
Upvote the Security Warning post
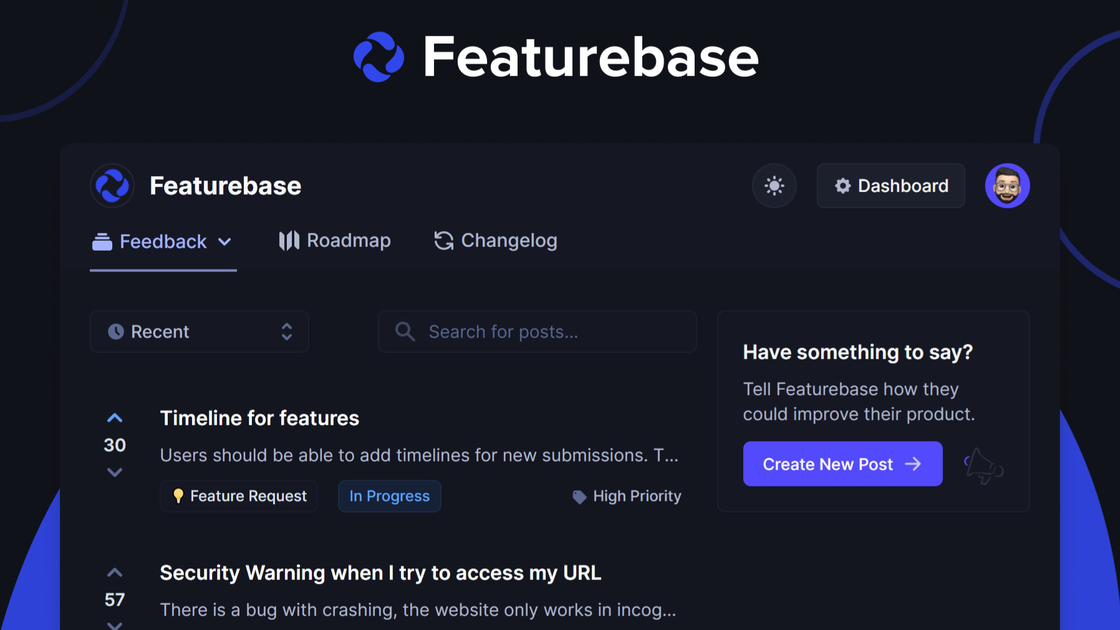click(x=115, y=573)
